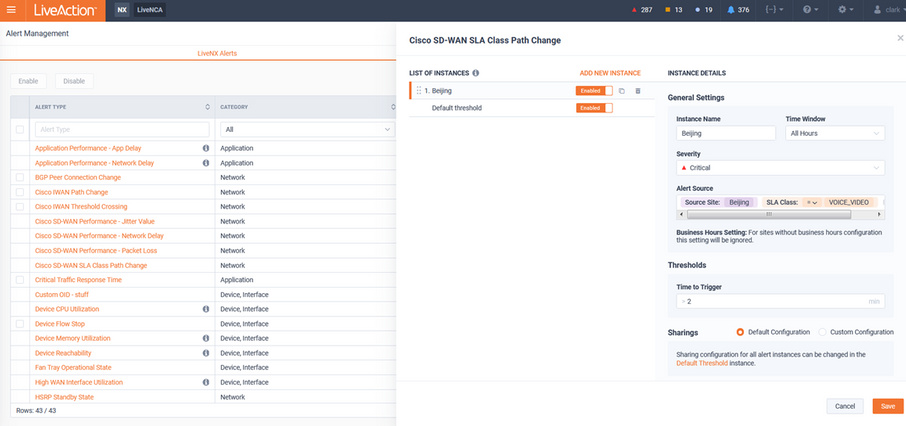Screen dimensions: 906x426
Task: Focus the Alert Type filter field
Action: click(x=122, y=129)
